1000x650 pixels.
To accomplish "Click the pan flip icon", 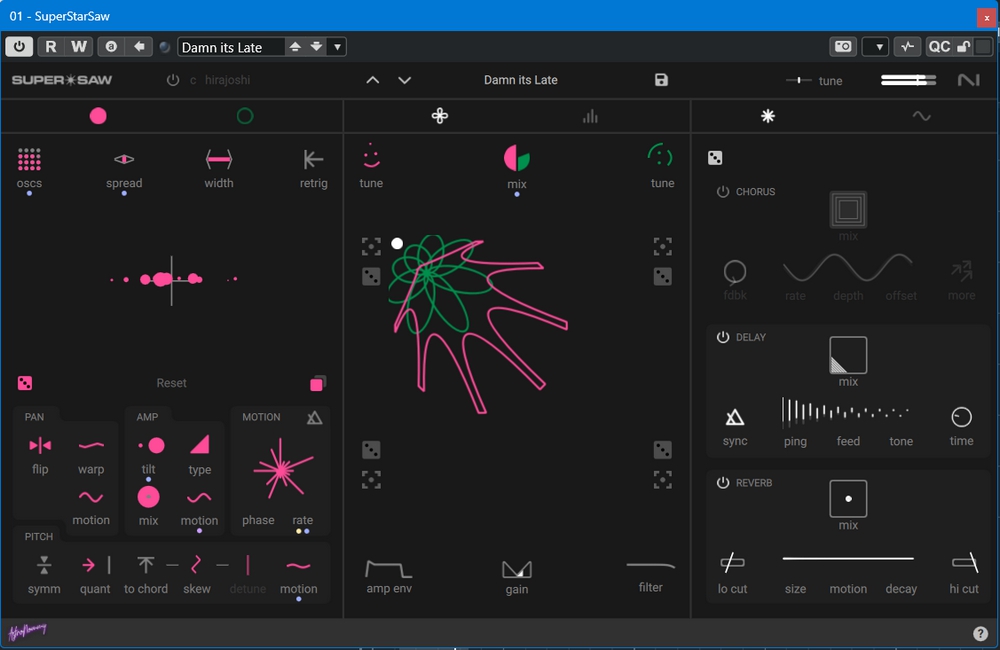I will [40, 445].
